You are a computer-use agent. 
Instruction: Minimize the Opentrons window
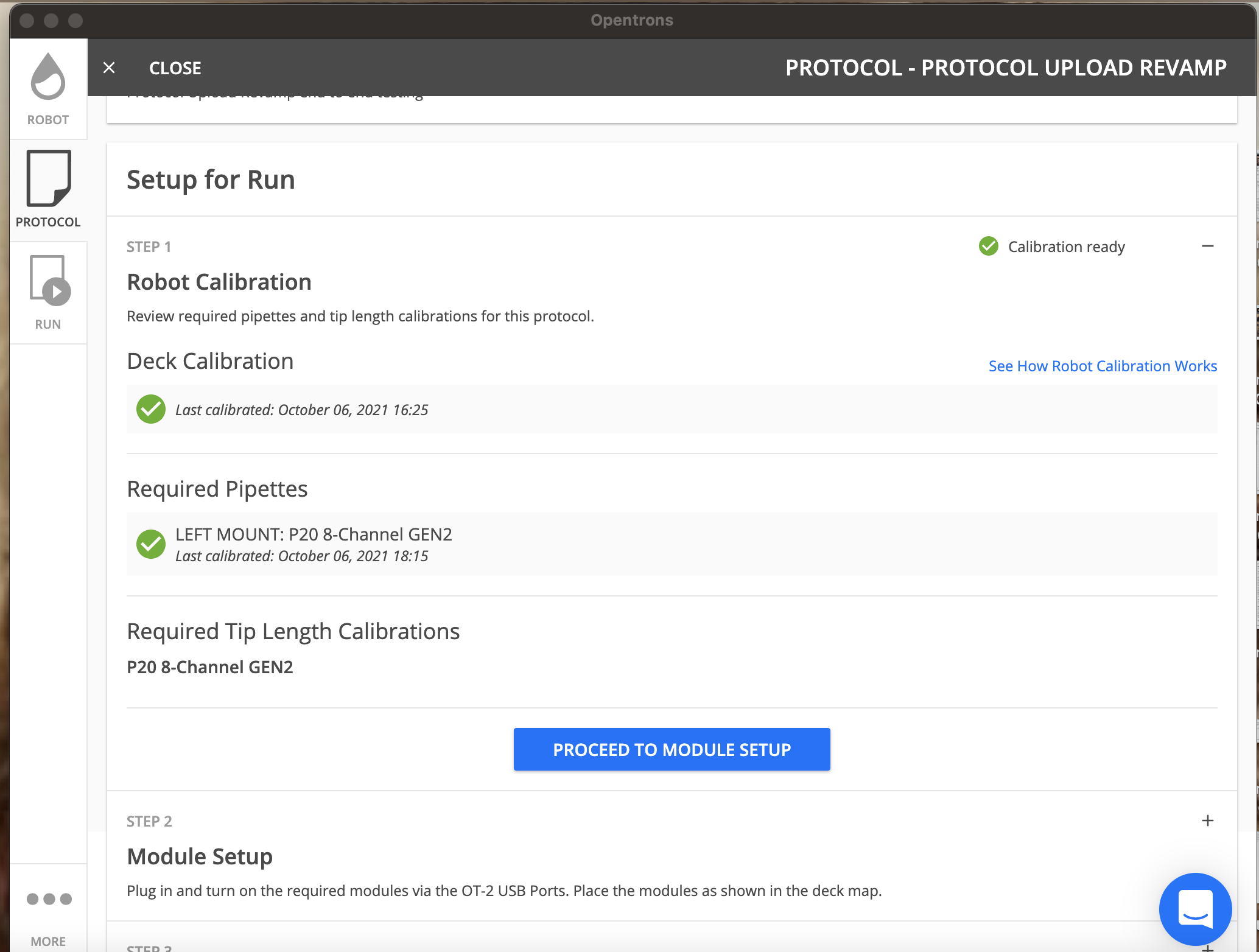coord(51,20)
